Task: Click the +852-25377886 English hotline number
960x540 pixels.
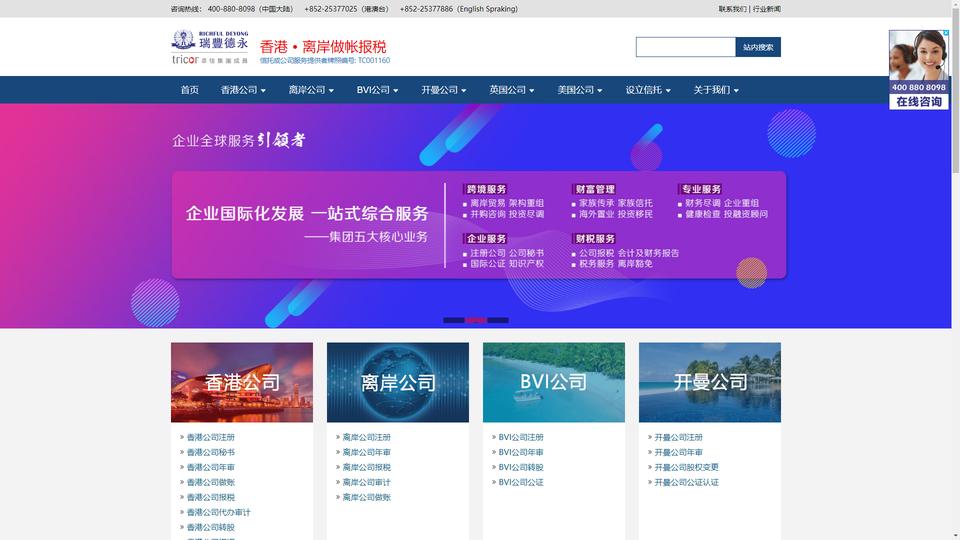Action: click(x=426, y=9)
